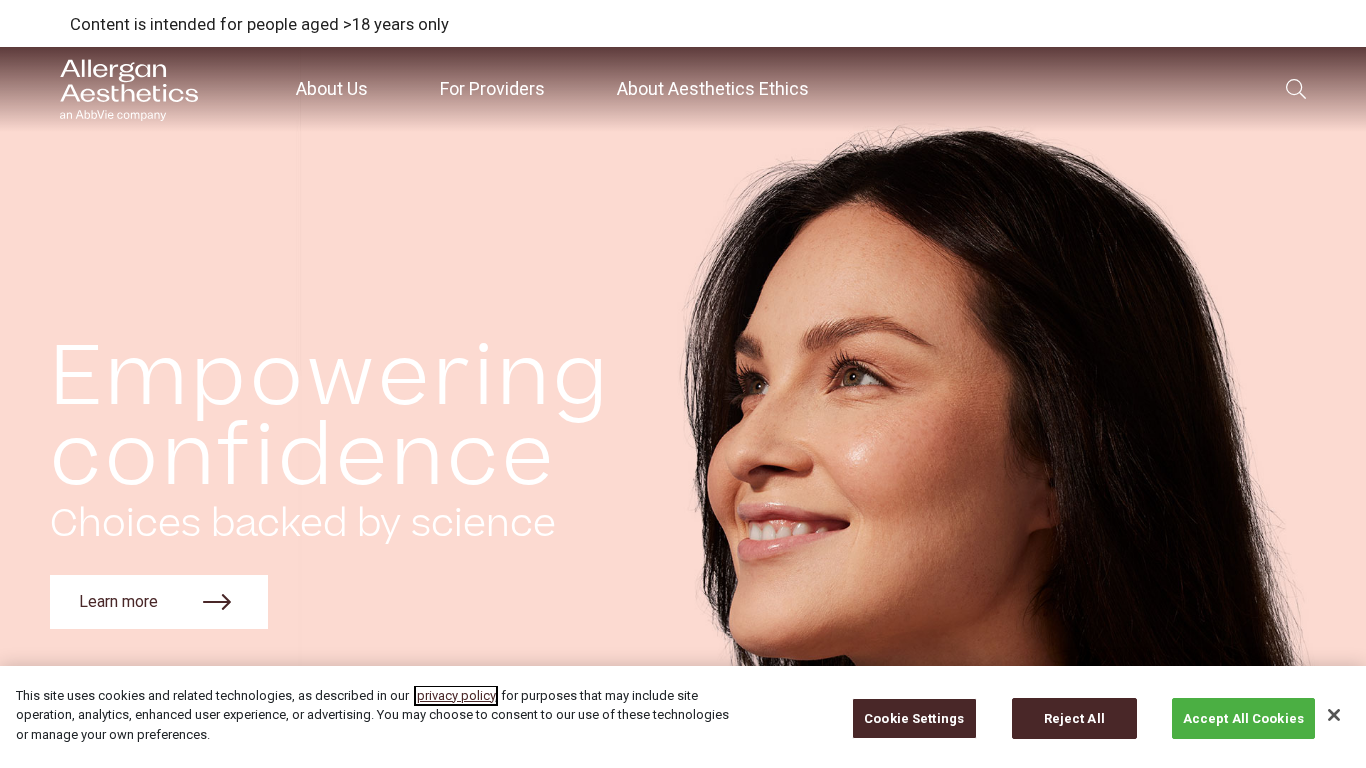Click the word confidence in headline
The height and width of the screenshot is (768, 1366).
click(x=302, y=455)
